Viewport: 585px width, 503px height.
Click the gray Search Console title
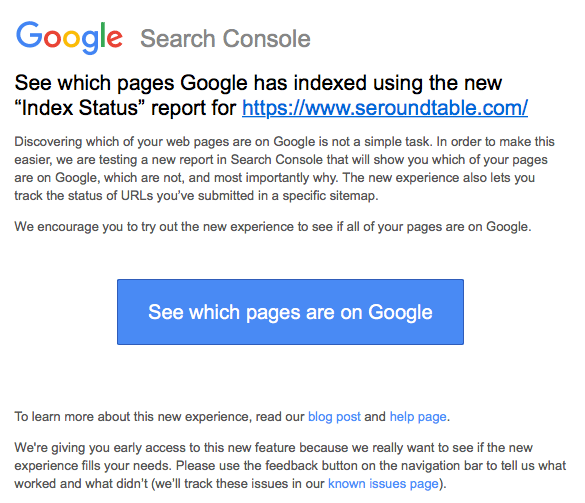tap(225, 38)
